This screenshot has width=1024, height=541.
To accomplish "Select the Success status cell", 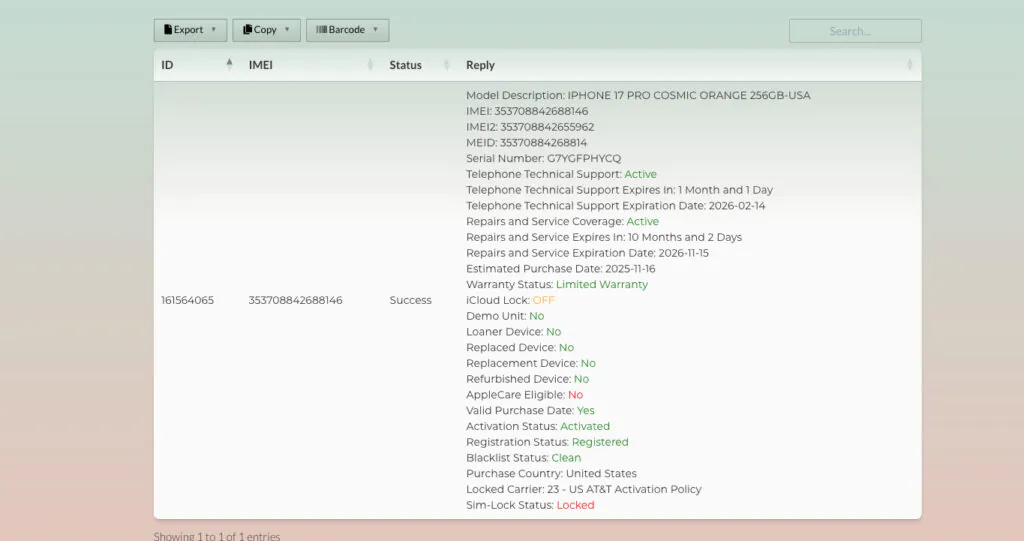I will pyautogui.click(x=410, y=301).
